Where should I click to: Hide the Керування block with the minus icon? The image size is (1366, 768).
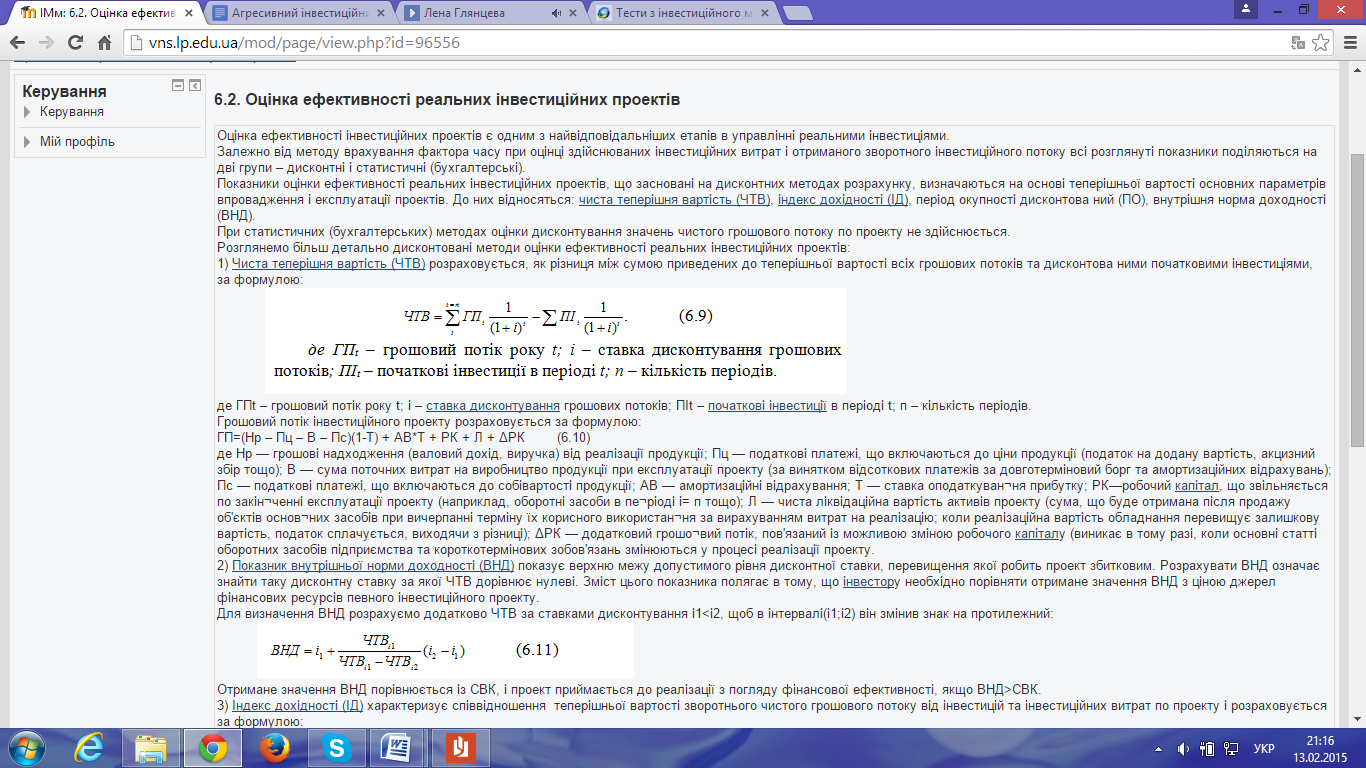point(178,85)
